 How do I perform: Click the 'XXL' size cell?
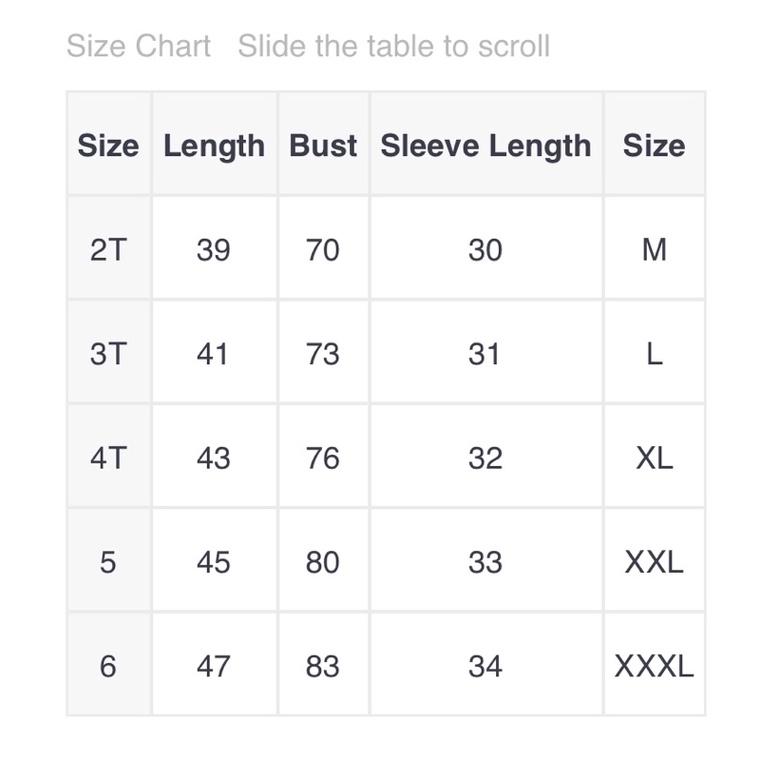tap(654, 562)
